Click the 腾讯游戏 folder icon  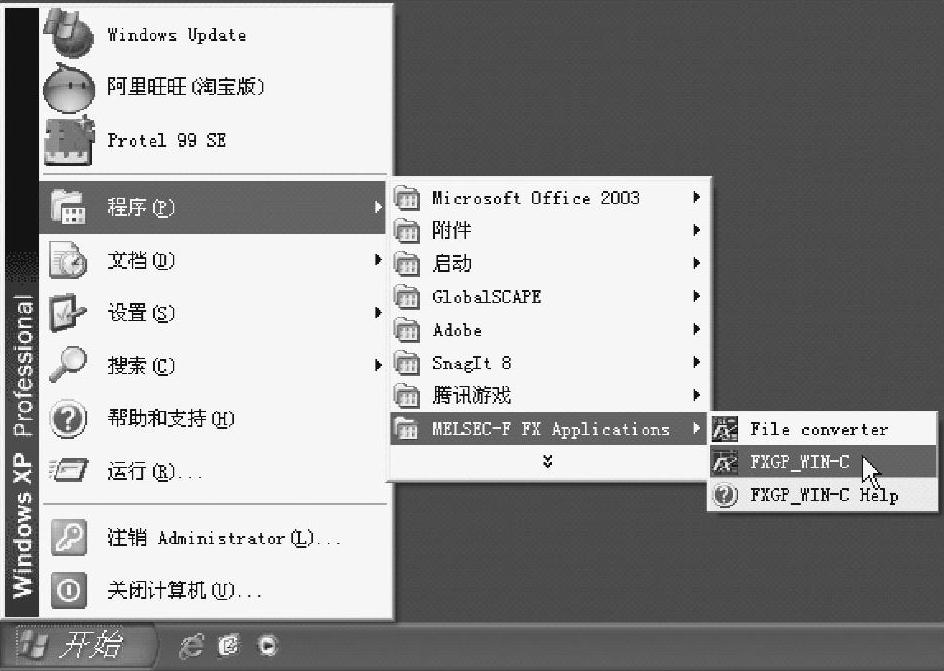point(406,395)
